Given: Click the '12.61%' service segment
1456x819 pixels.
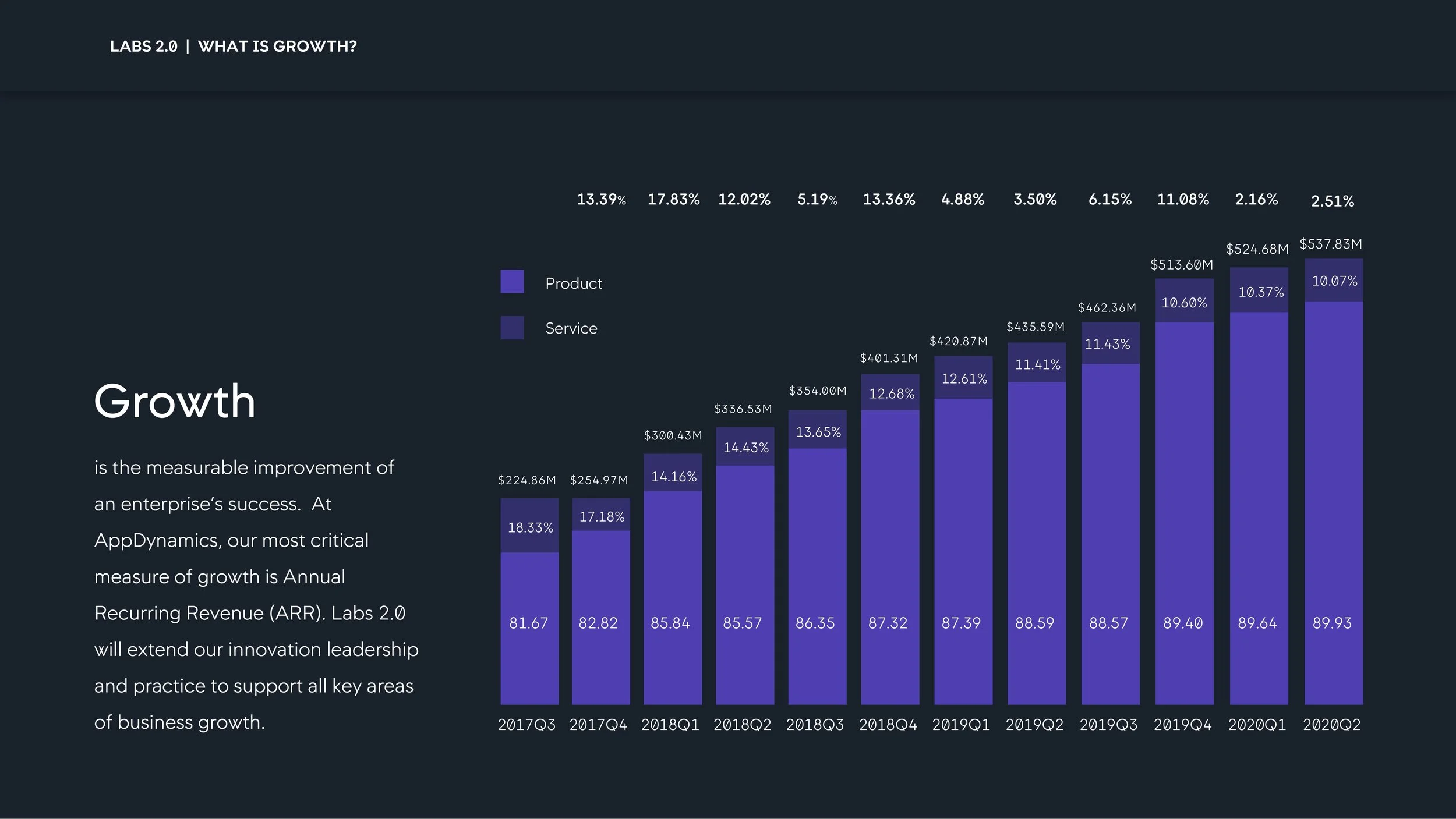Looking at the screenshot, I should (x=963, y=377).
